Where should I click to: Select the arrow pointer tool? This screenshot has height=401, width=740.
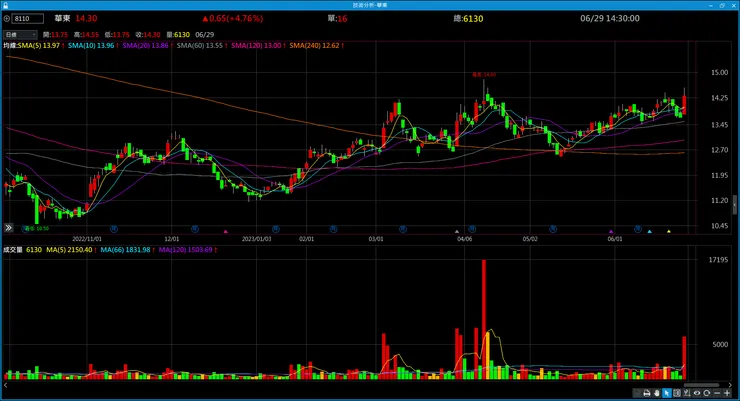pyautogui.click(x=667, y=393)
